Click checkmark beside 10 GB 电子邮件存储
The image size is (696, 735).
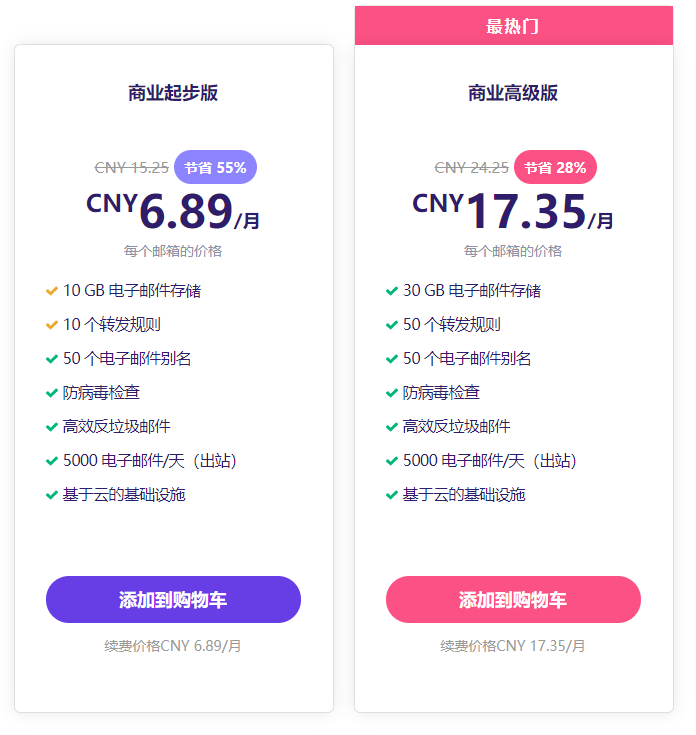coord(52,291)
